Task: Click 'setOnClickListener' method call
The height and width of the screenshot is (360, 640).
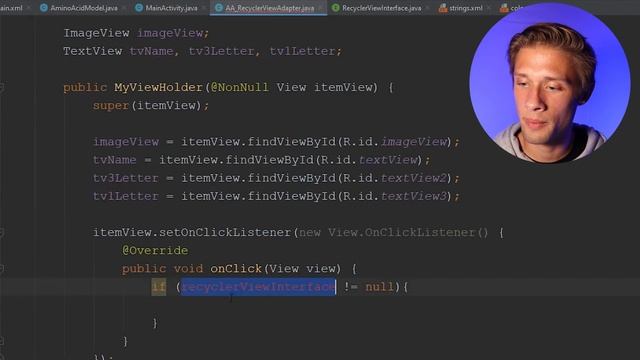Action: pos(225,233)
